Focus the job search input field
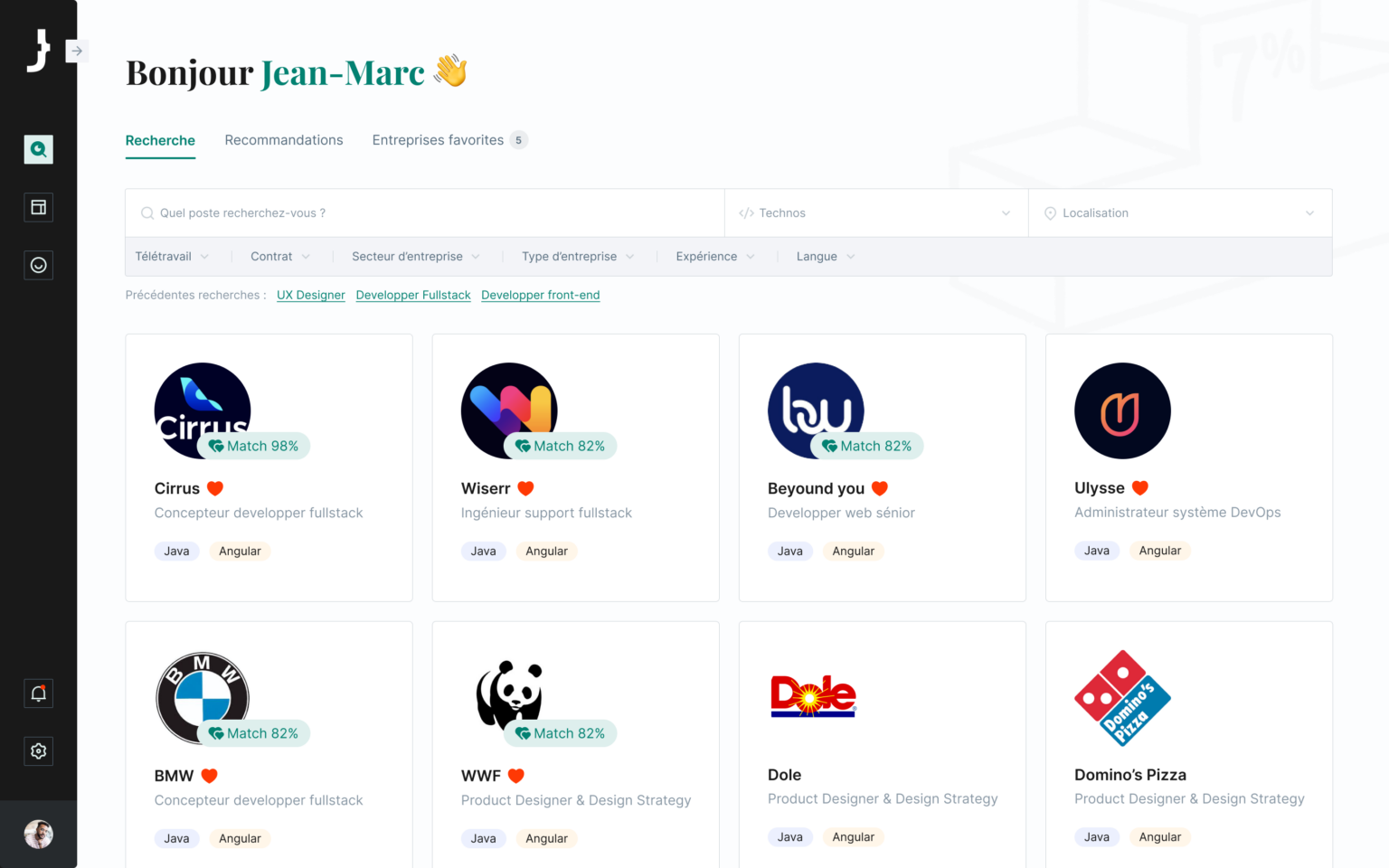 425,213
